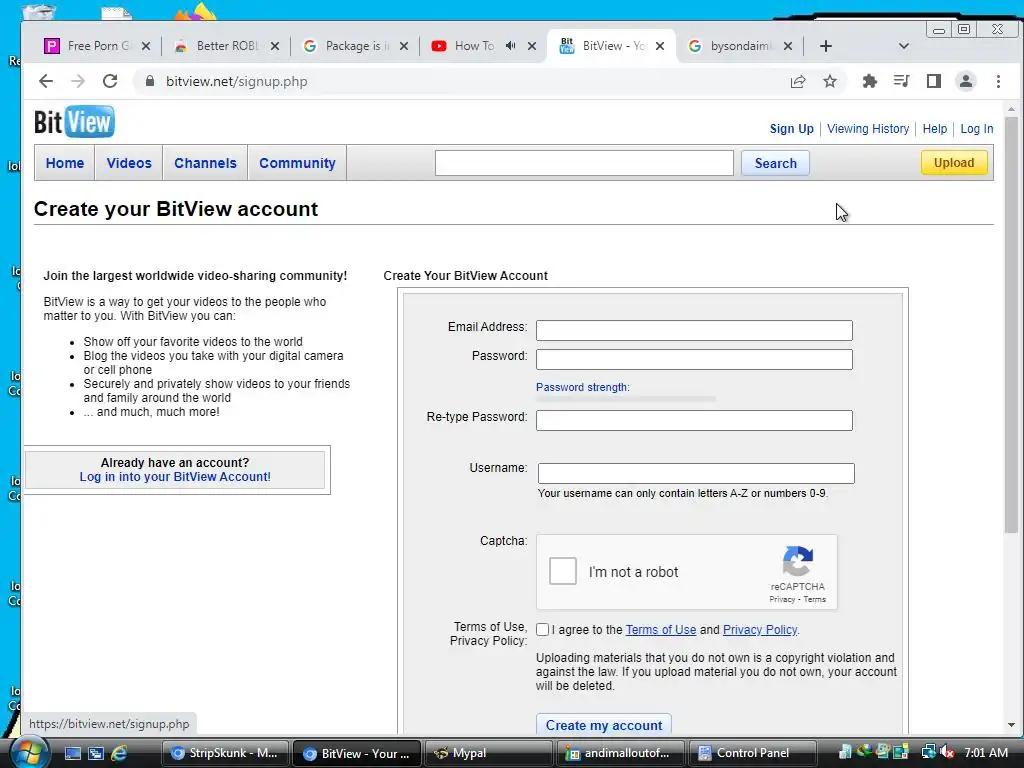Open the Channels navigation item
Image resolution: width=1024 pixels, height=768 pixels.
tap(205, 163)
